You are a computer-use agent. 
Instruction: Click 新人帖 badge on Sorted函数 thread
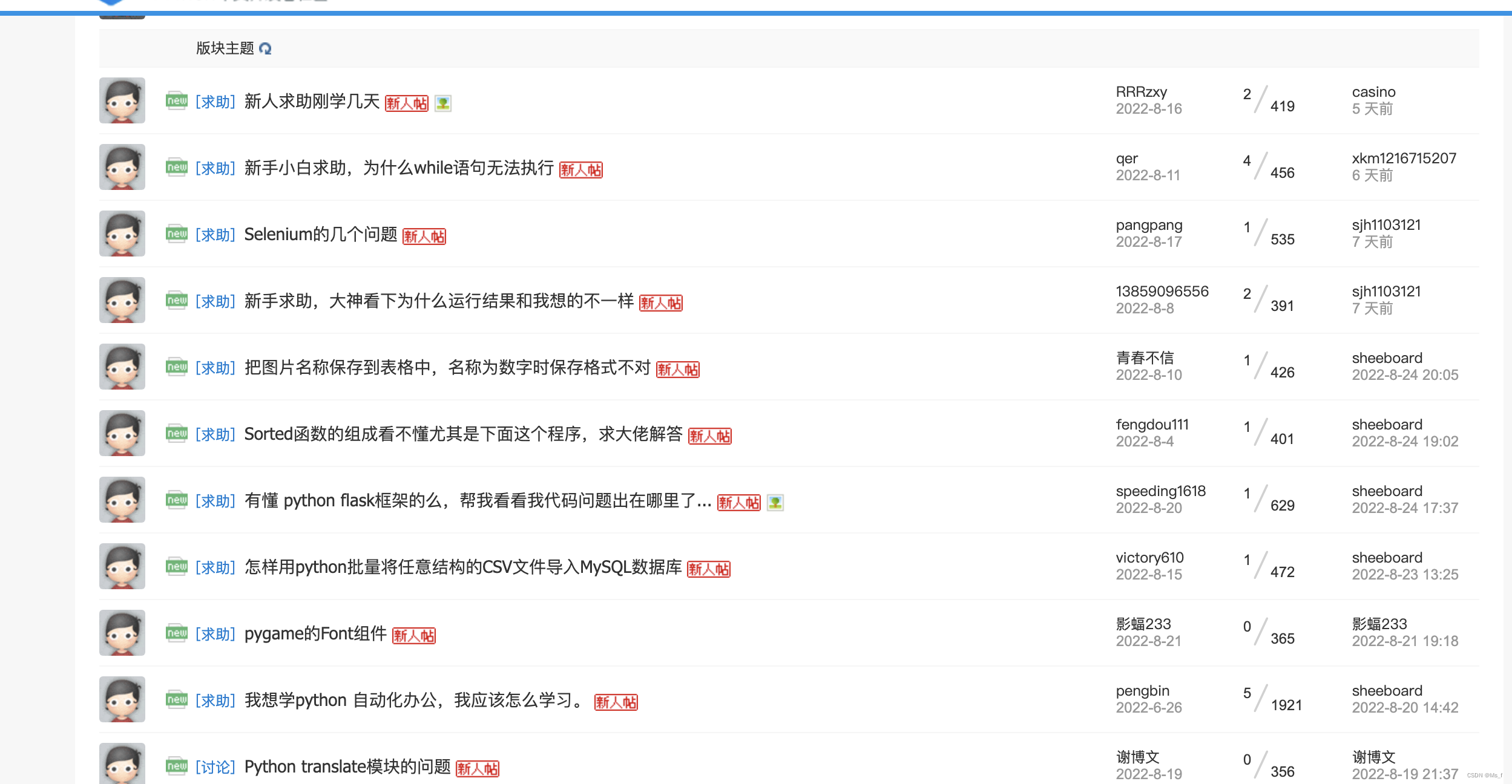coord(709,436)
